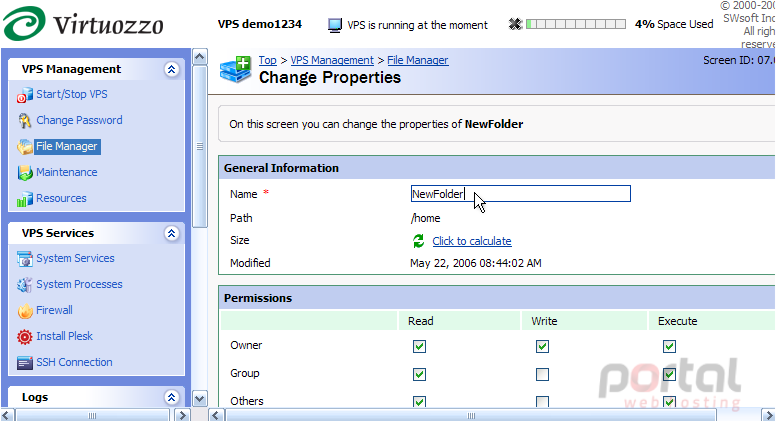
Task: Click the Firewall flame icon
Action: click(x=25, y=311)
